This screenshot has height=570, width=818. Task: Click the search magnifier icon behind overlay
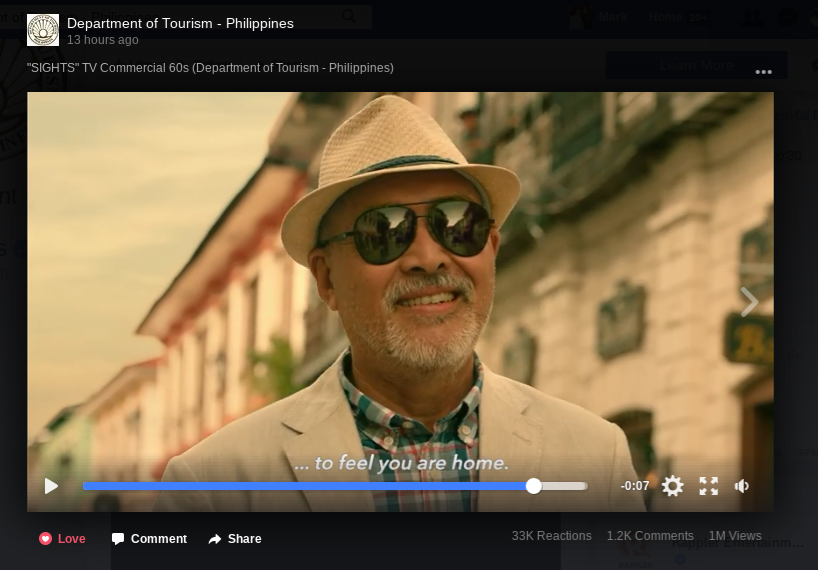point(349,16)
